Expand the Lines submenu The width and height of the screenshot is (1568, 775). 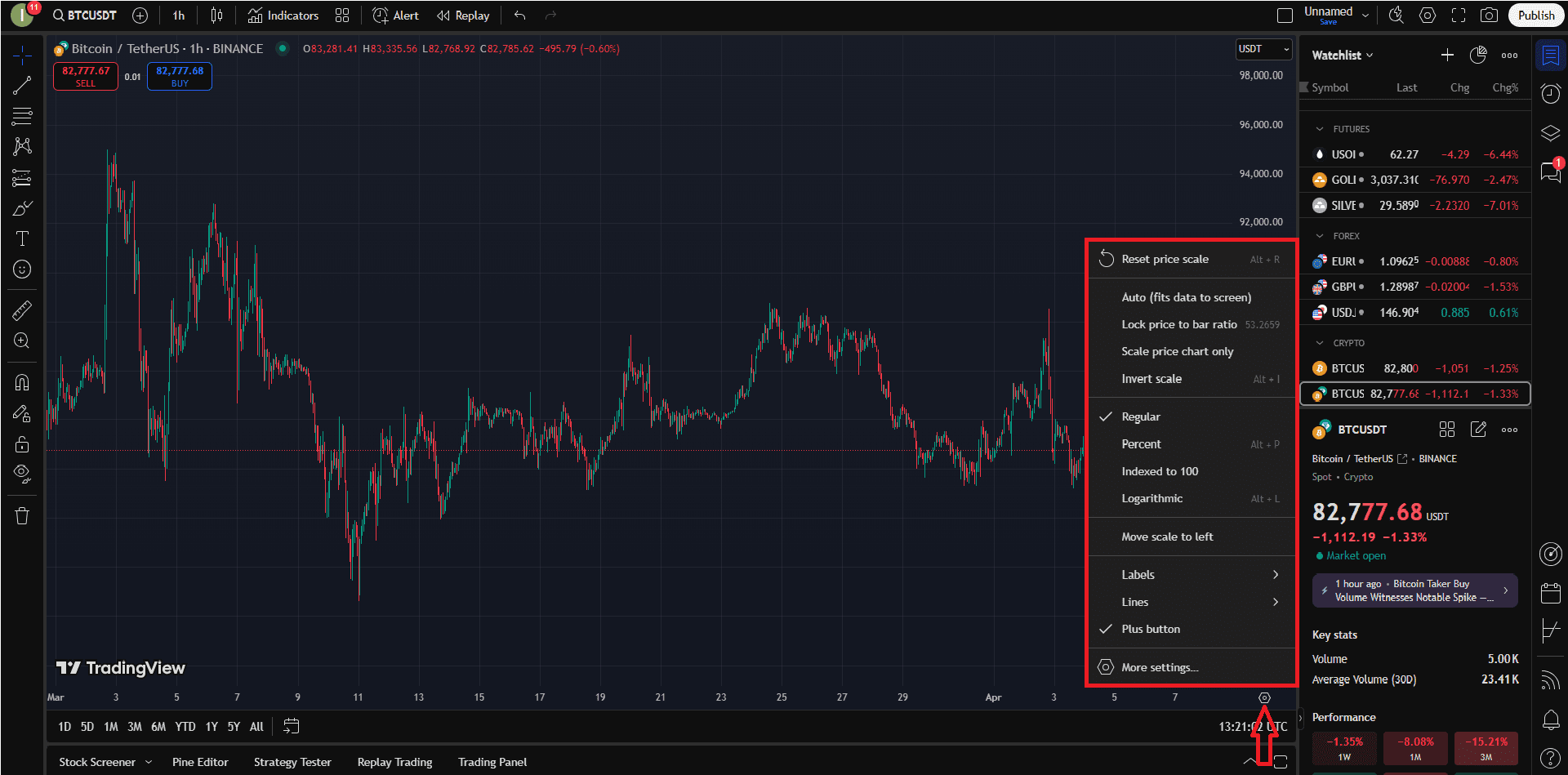1192,602
